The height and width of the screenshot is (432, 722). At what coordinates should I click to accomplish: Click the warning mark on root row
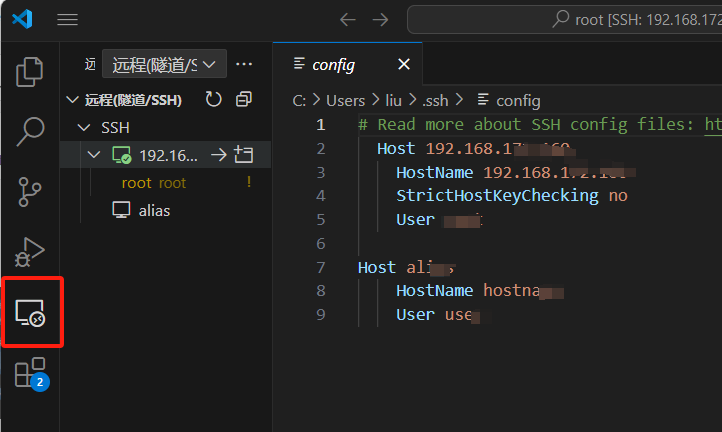click(x=249, y=181)
